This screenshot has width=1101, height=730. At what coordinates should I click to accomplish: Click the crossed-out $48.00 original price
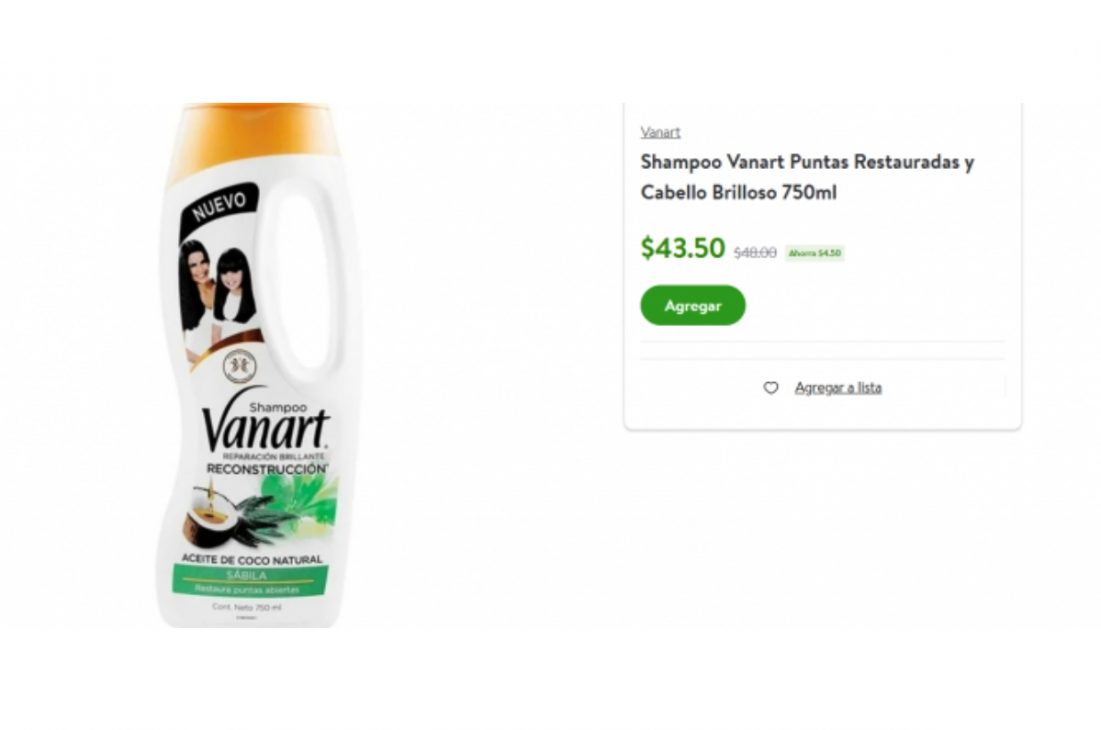coord(755,253)
